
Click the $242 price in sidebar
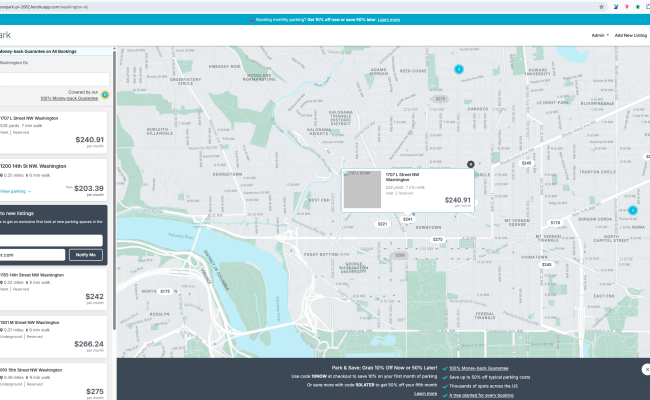(95, 296)
